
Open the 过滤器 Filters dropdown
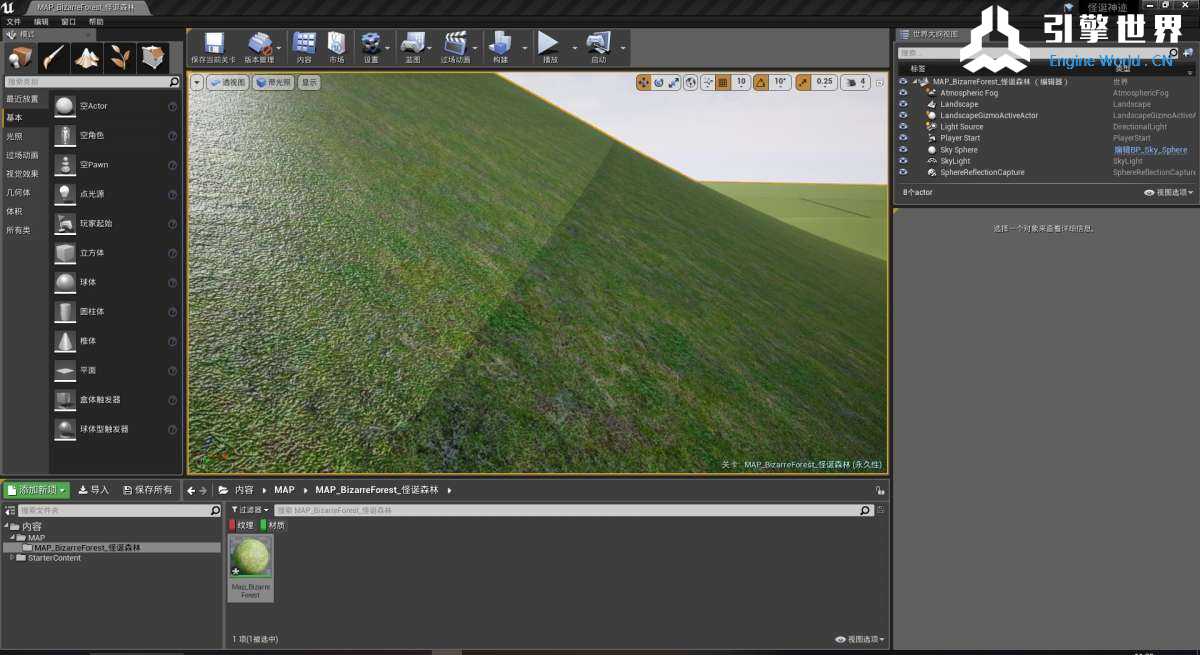(251, 510)
